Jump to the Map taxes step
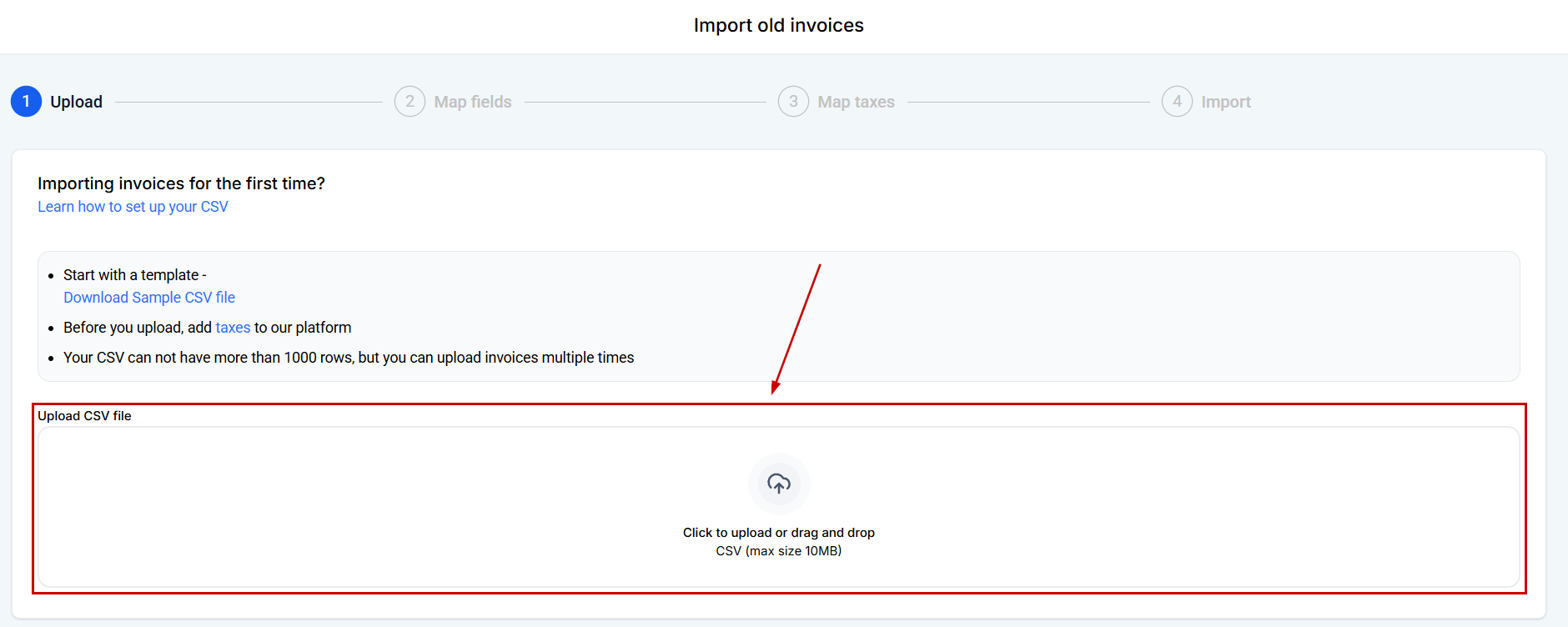1568x627 pixels. (856, 102)
